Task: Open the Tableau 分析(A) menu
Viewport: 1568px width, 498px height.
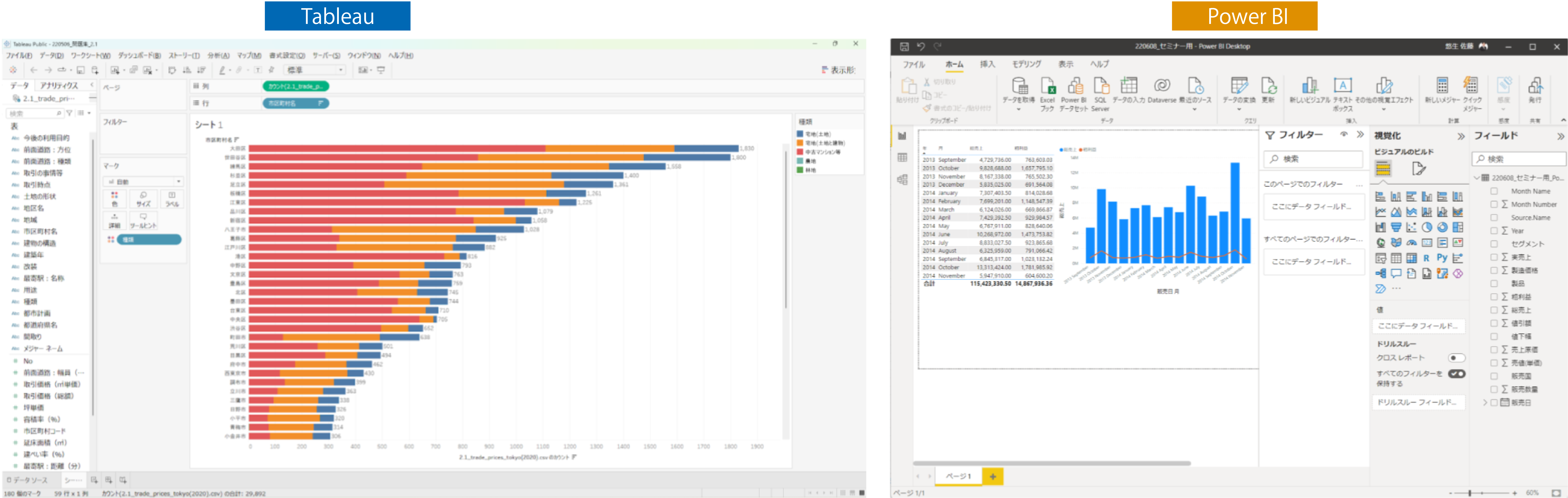Action: coord(218,55)
